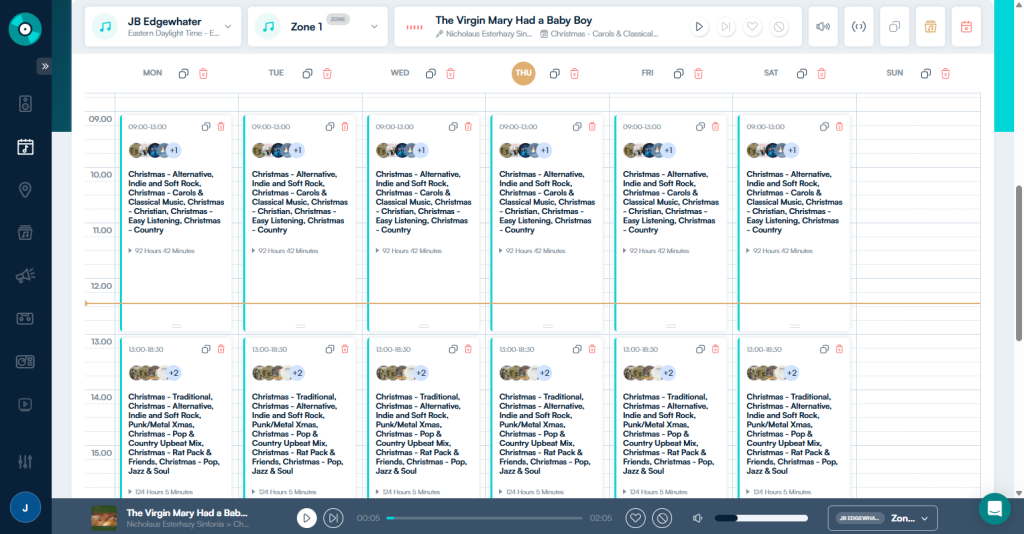1024x534 pixels.
Task: Select the THU day header
Action: pyautogui.click(x=523, y=73)
